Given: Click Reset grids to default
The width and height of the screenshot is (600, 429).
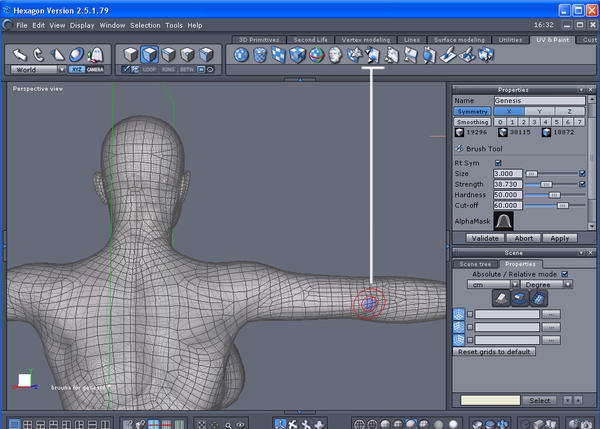Looking at the screenshot, I should tap(496, 352).
